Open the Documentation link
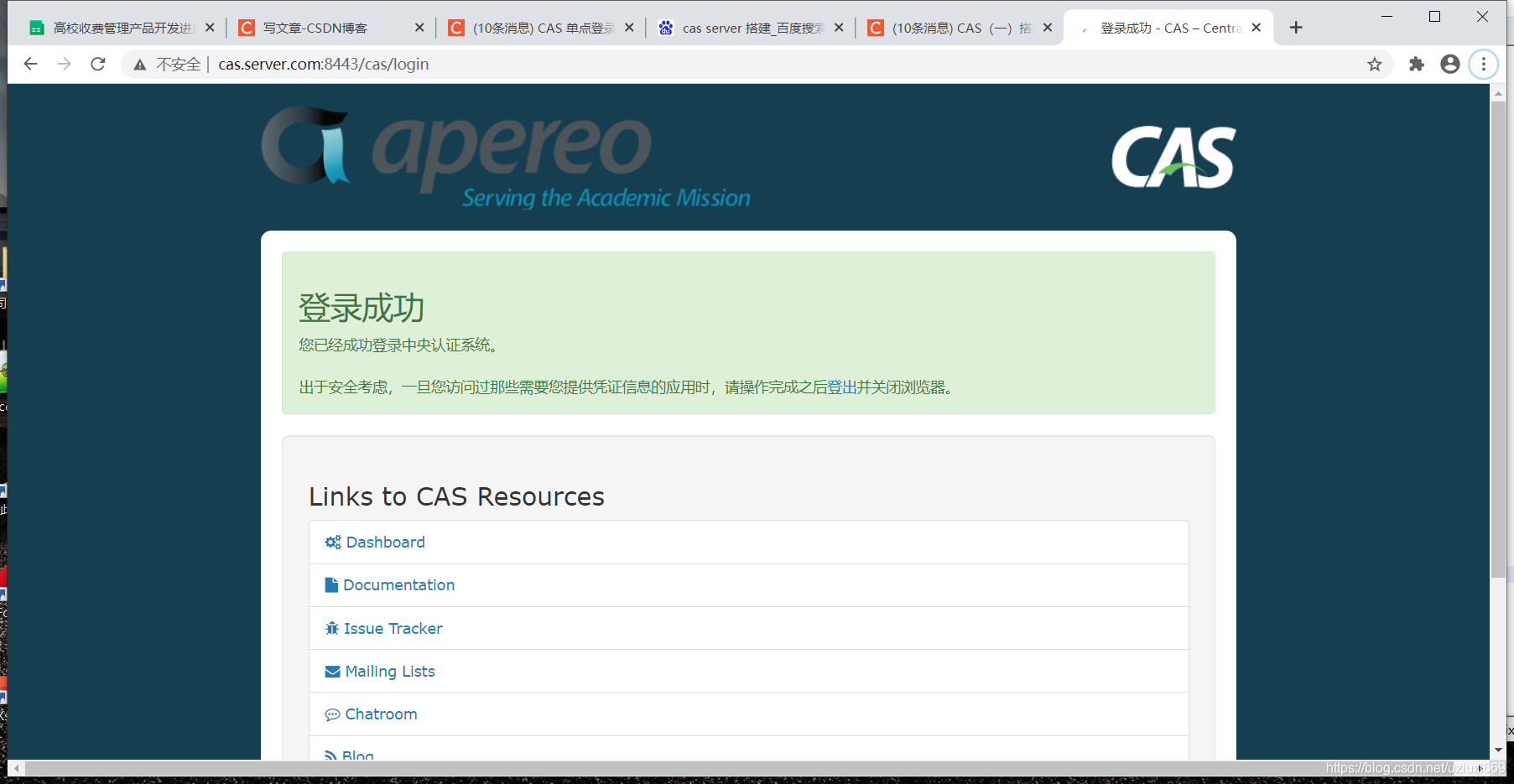This screenshot has height=784, width=1514. (x=399, y=585)
